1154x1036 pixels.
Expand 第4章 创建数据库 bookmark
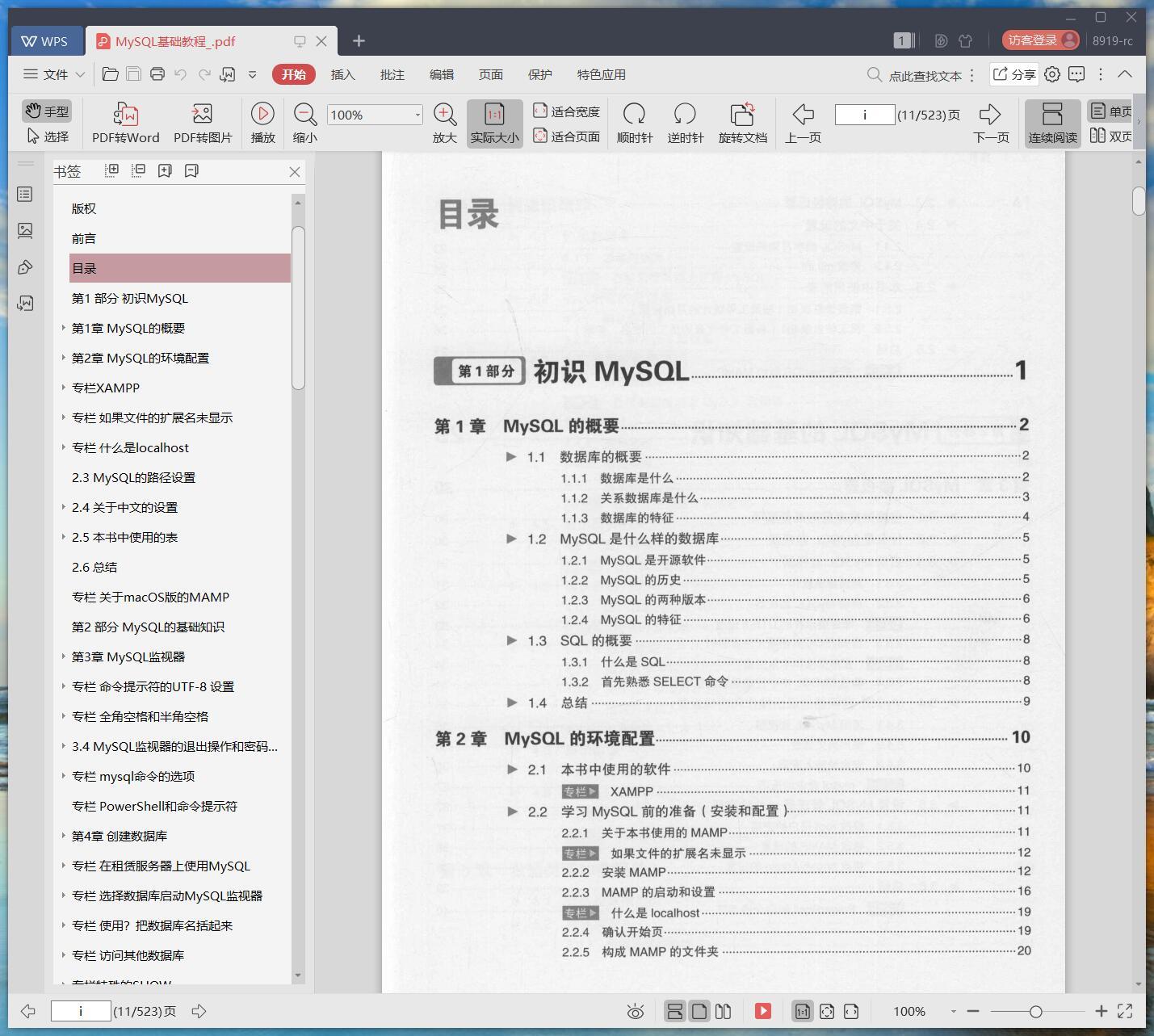pos(64,836)
